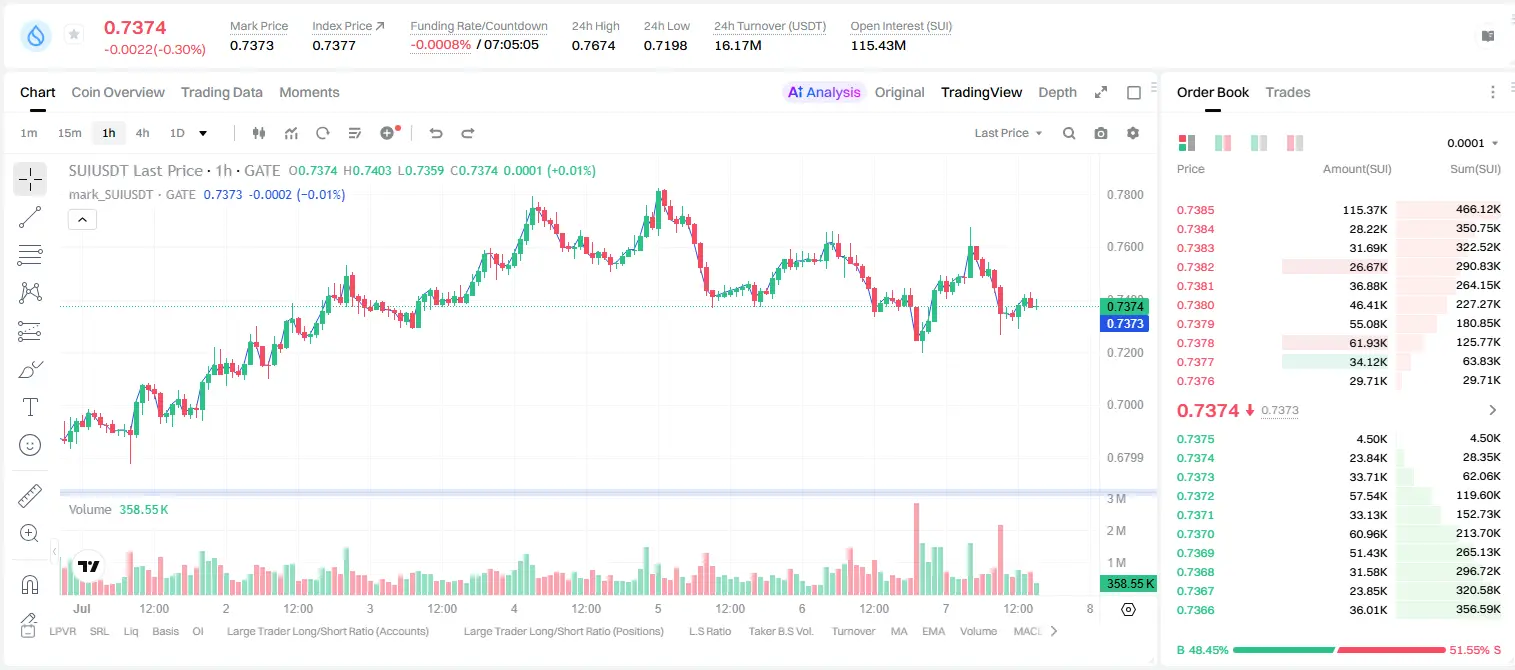
Task: Expand the chart to fullscreen
Action: pyautogui.click(x=1101, y=92)
